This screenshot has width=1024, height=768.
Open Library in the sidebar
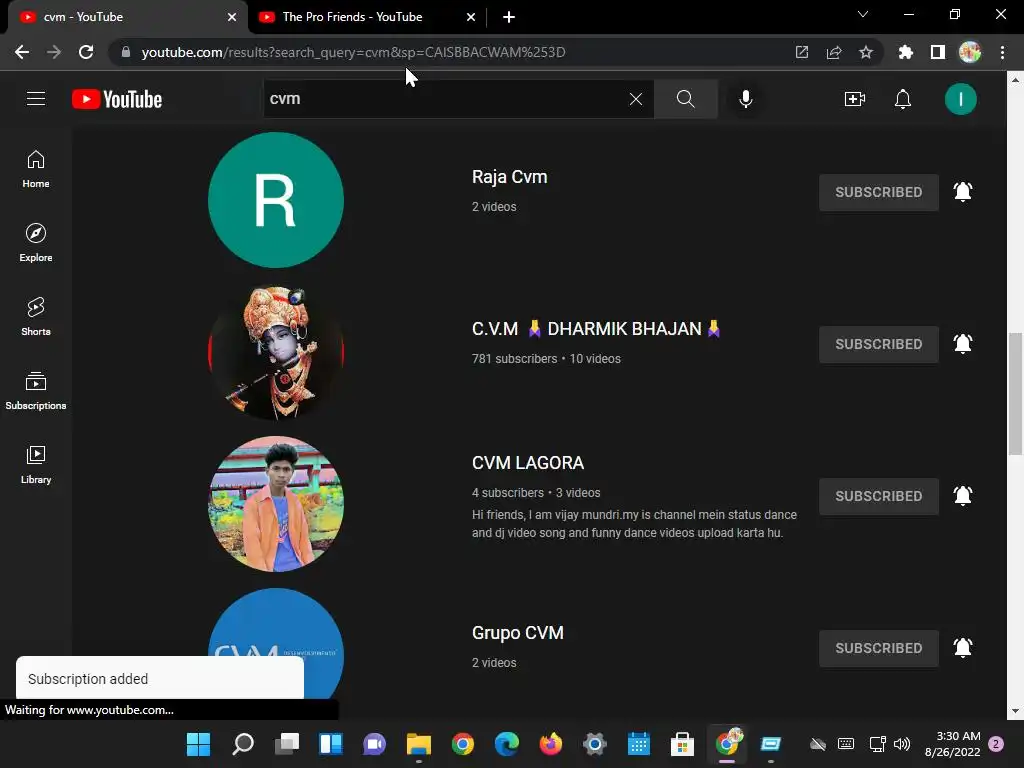[x=36, y=464]
